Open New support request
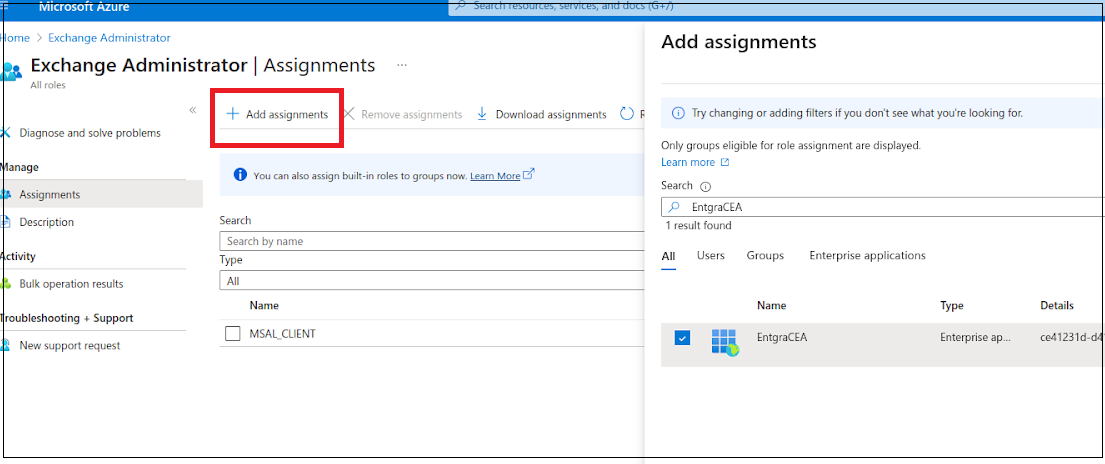 (70, 346)
